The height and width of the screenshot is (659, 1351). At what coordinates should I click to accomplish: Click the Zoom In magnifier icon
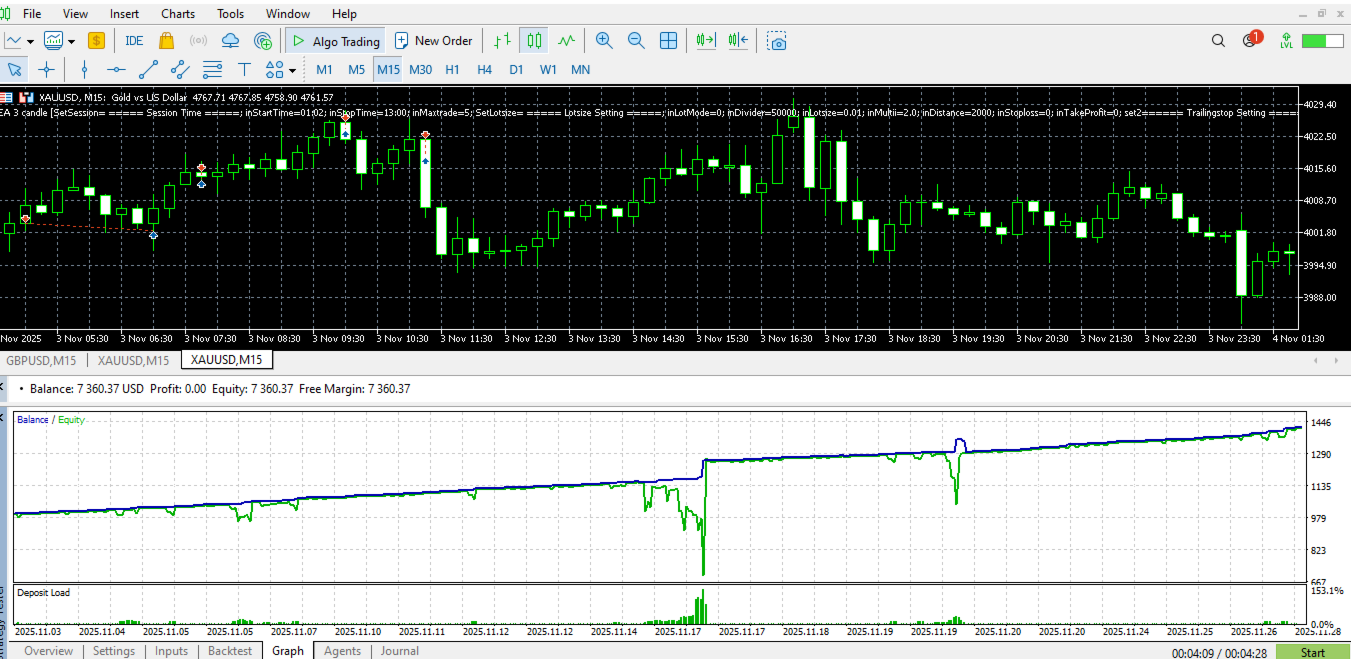point(604,41)
